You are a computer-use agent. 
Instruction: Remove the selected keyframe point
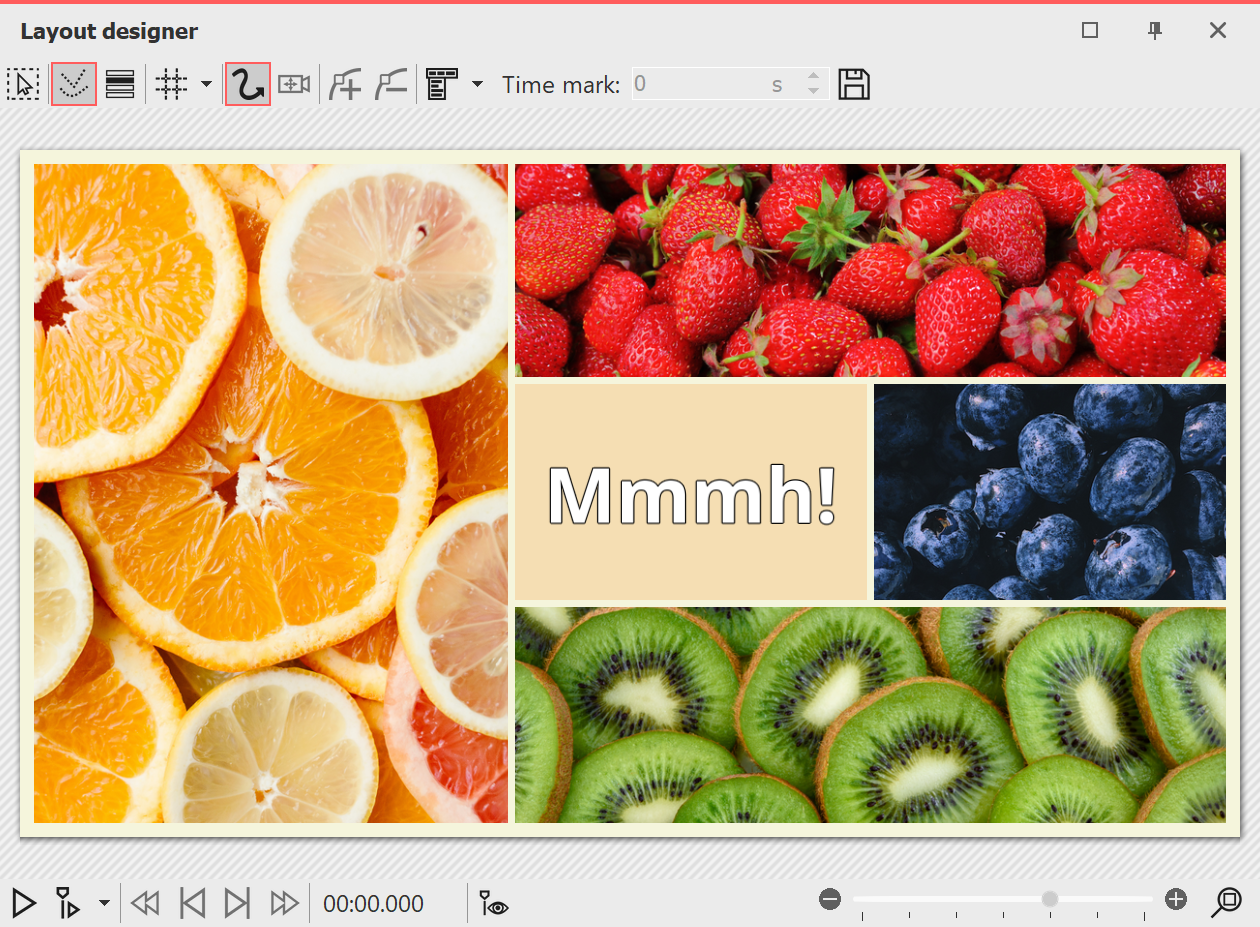tap(391, 84)
